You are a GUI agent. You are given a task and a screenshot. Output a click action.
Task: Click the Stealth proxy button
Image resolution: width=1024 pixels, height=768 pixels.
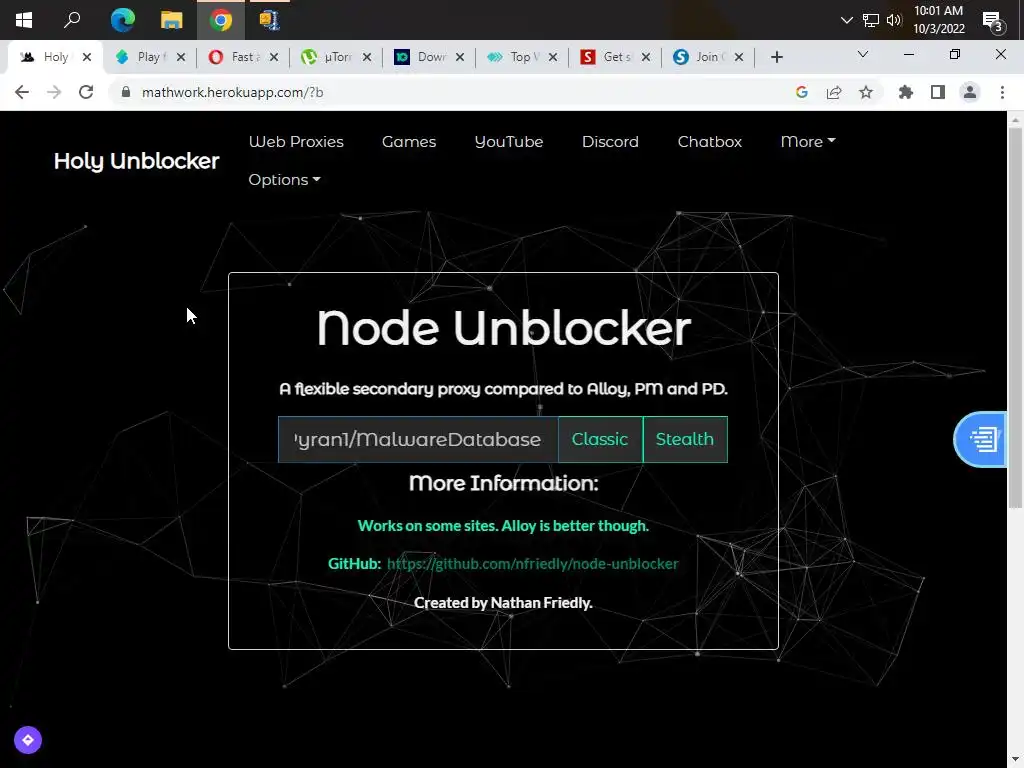(x=684, y=440)
